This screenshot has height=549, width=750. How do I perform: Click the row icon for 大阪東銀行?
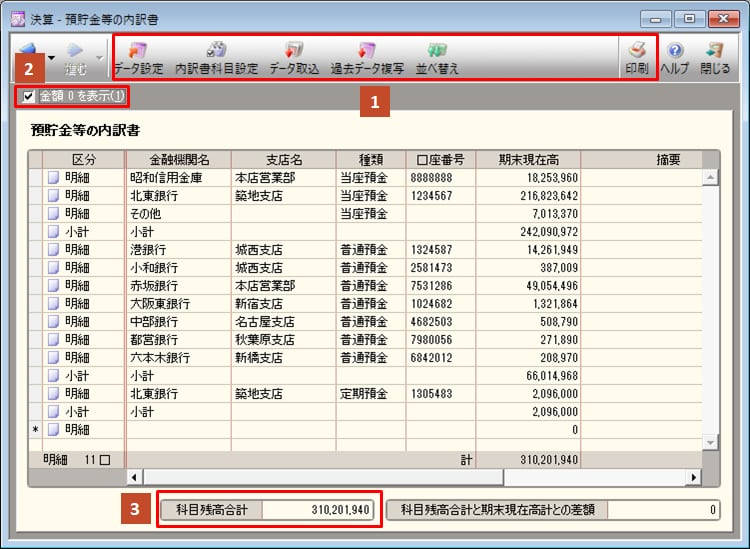(x=54, y=304)
